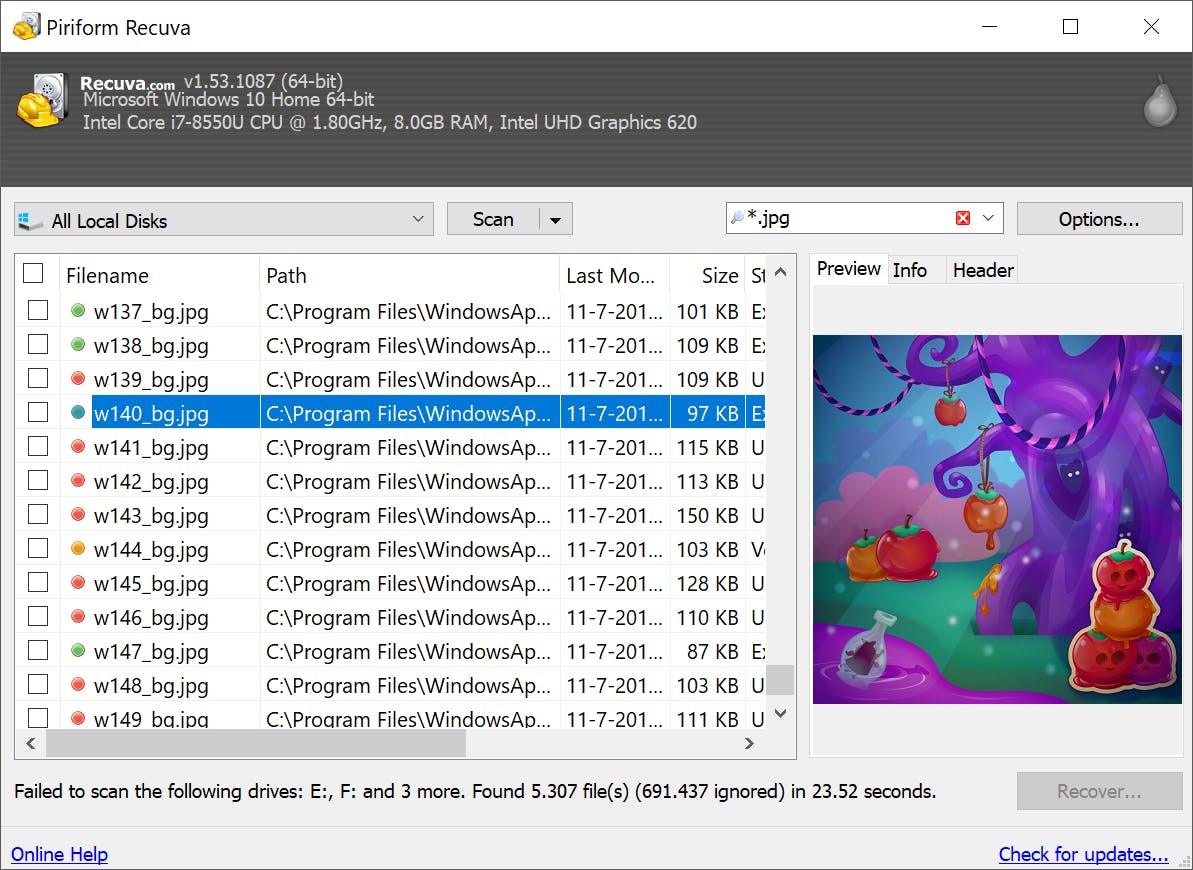Image resolution: width=1193 pixels, height=870 pixels.
Task: Click red status dot of w142_bg.jpg
Action: click(78, 480)
